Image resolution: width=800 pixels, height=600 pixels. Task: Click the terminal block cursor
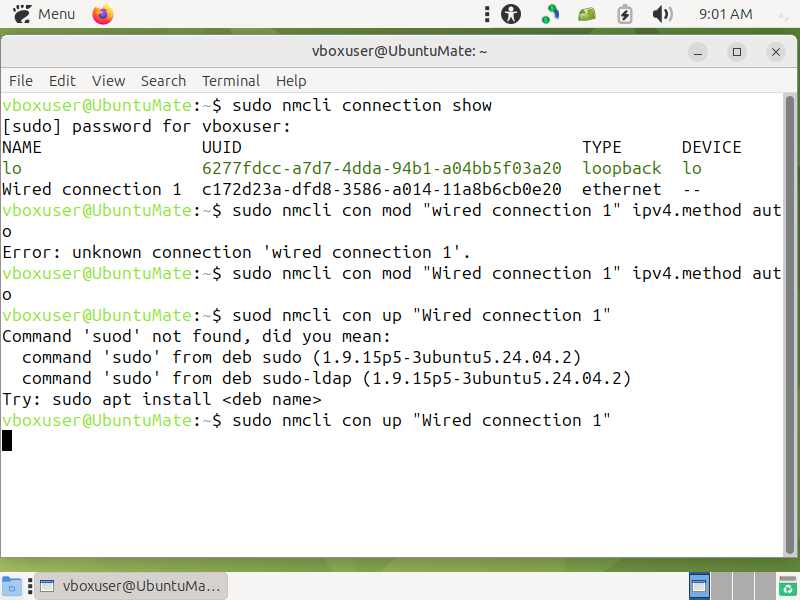click(7, 441)
